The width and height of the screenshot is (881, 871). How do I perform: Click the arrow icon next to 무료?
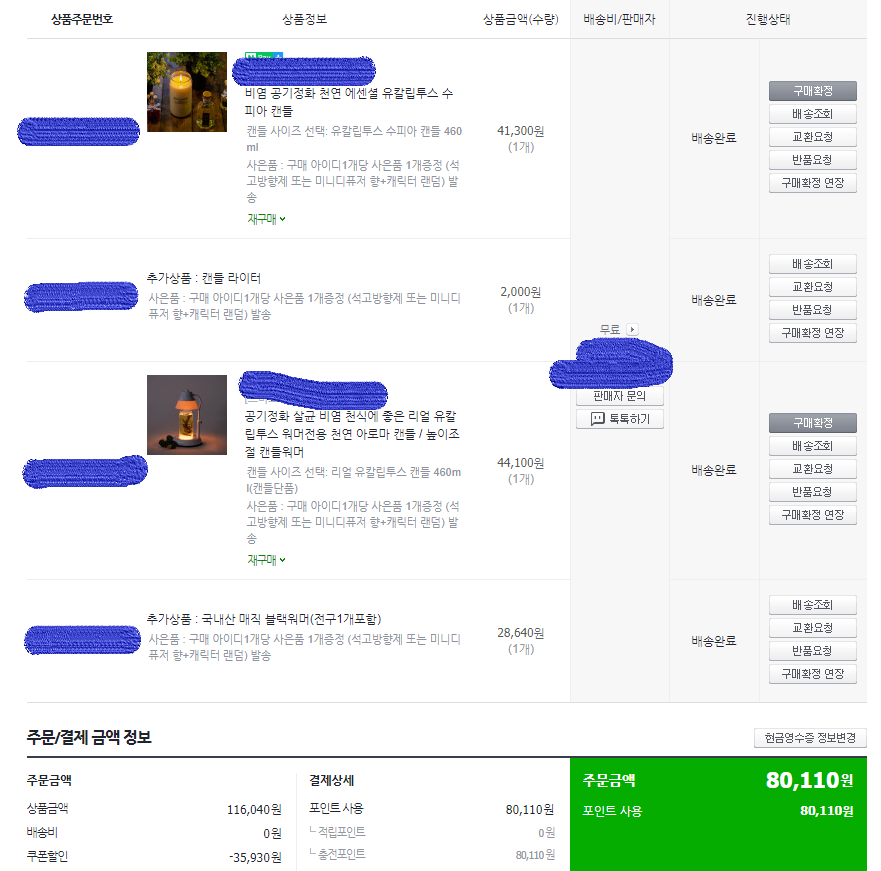coord(632,329)
